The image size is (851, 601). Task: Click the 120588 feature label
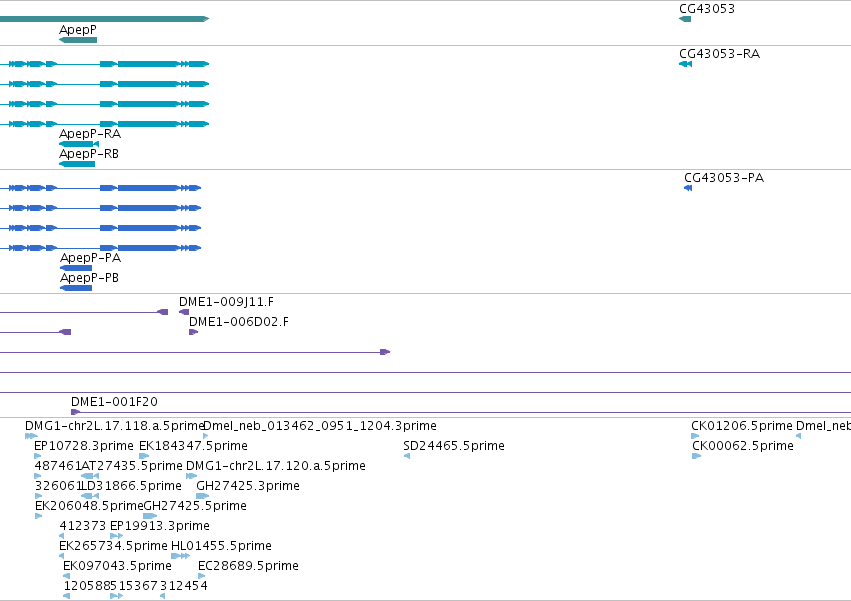pyautogui.click(x=87, y=586)
